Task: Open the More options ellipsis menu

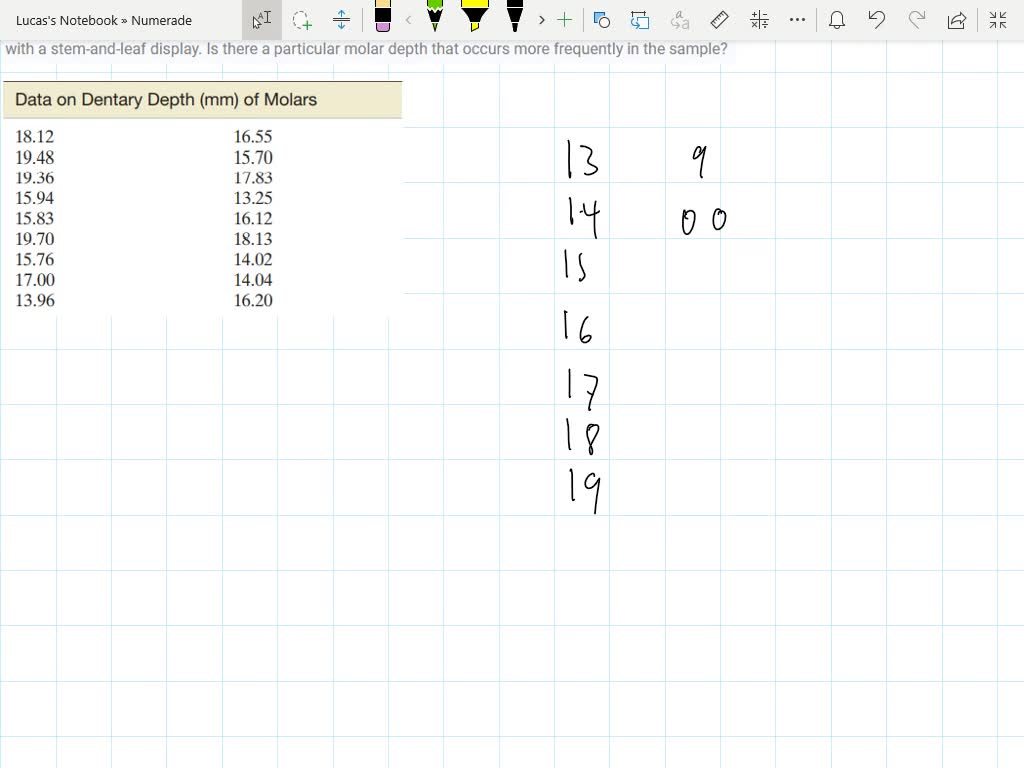Action: (x=797, y=20)
